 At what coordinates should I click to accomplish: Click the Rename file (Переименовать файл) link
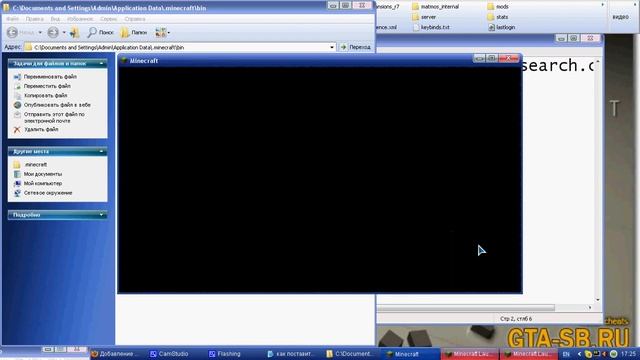click(50, 77)
